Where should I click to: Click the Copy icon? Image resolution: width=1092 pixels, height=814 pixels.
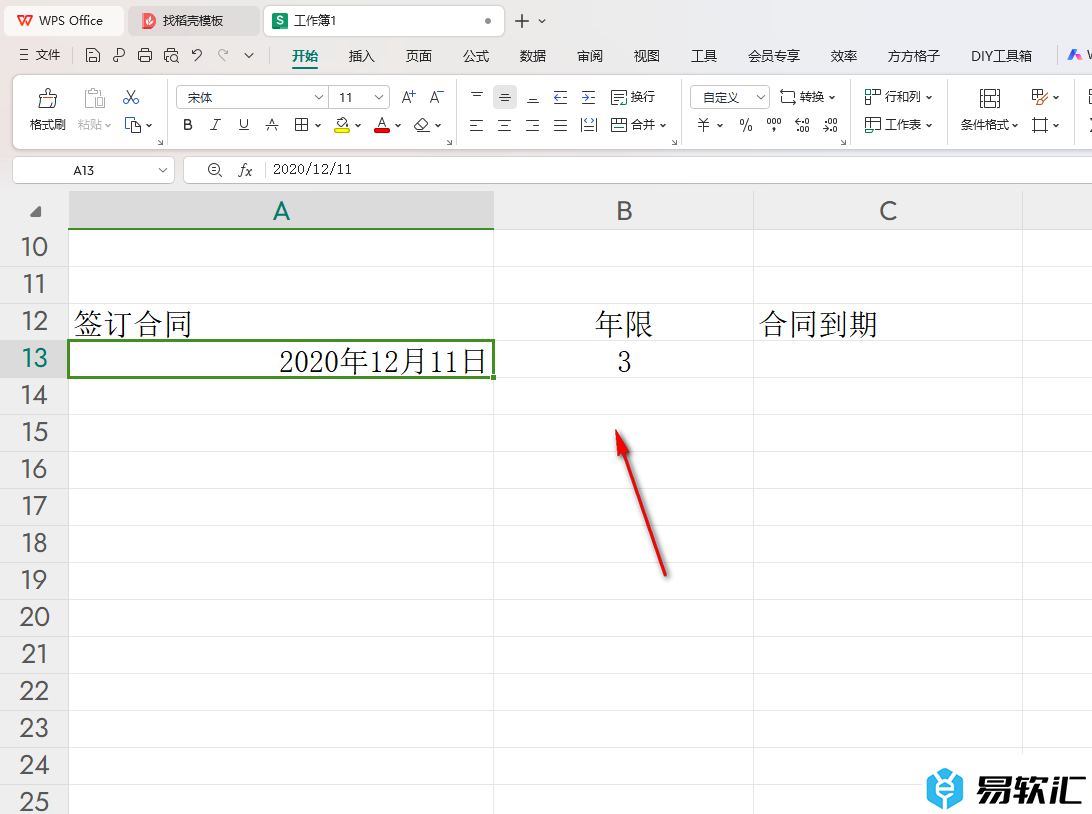point(132,125)
